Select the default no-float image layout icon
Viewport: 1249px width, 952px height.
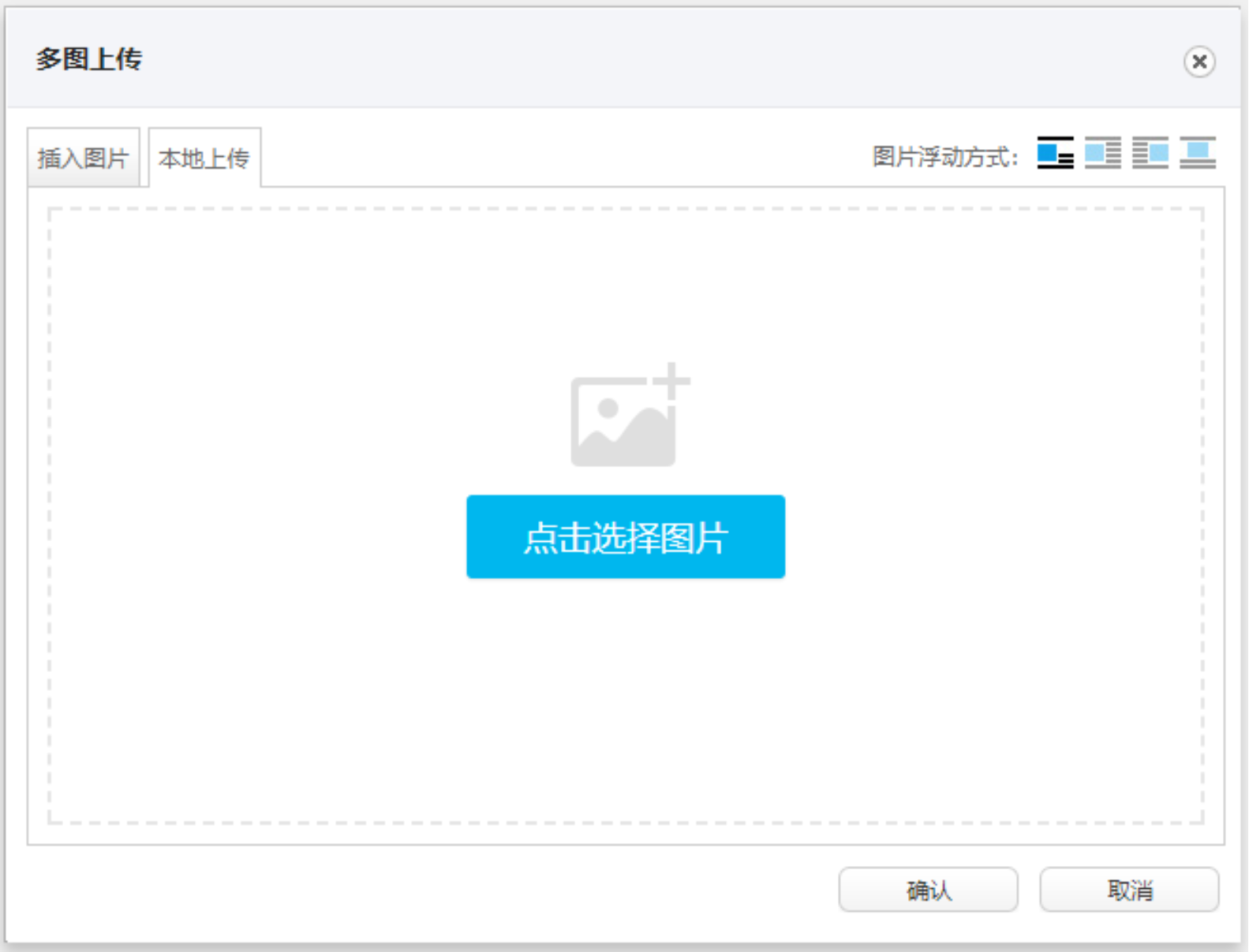point(1055,153)
